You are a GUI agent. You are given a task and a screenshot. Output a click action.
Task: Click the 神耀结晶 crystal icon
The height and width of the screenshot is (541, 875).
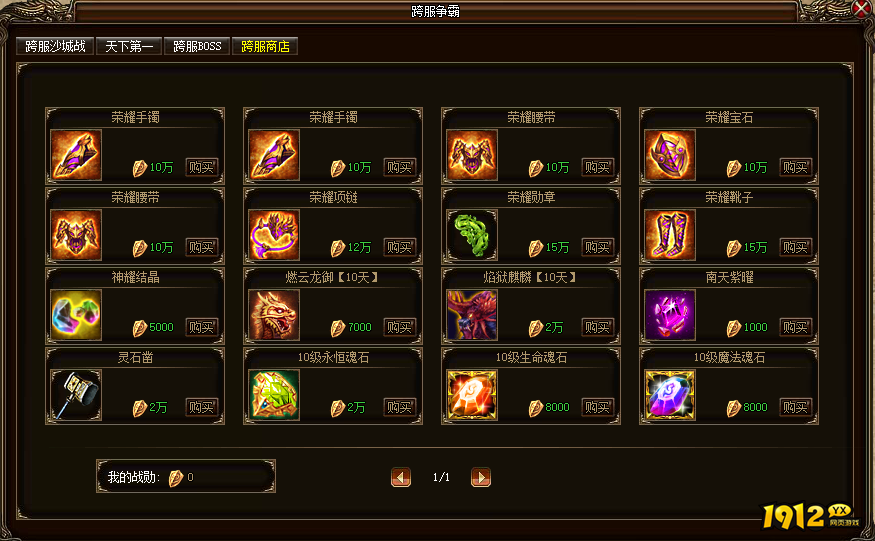click(x=76, y=315)
